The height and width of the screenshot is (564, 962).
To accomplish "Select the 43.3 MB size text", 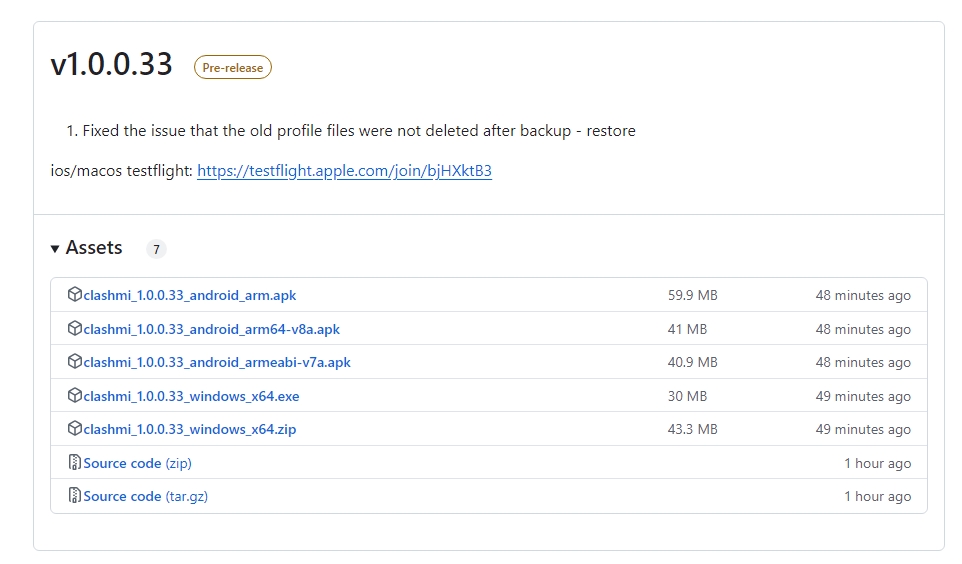I will pyautogui.click(x=693, y=429).
